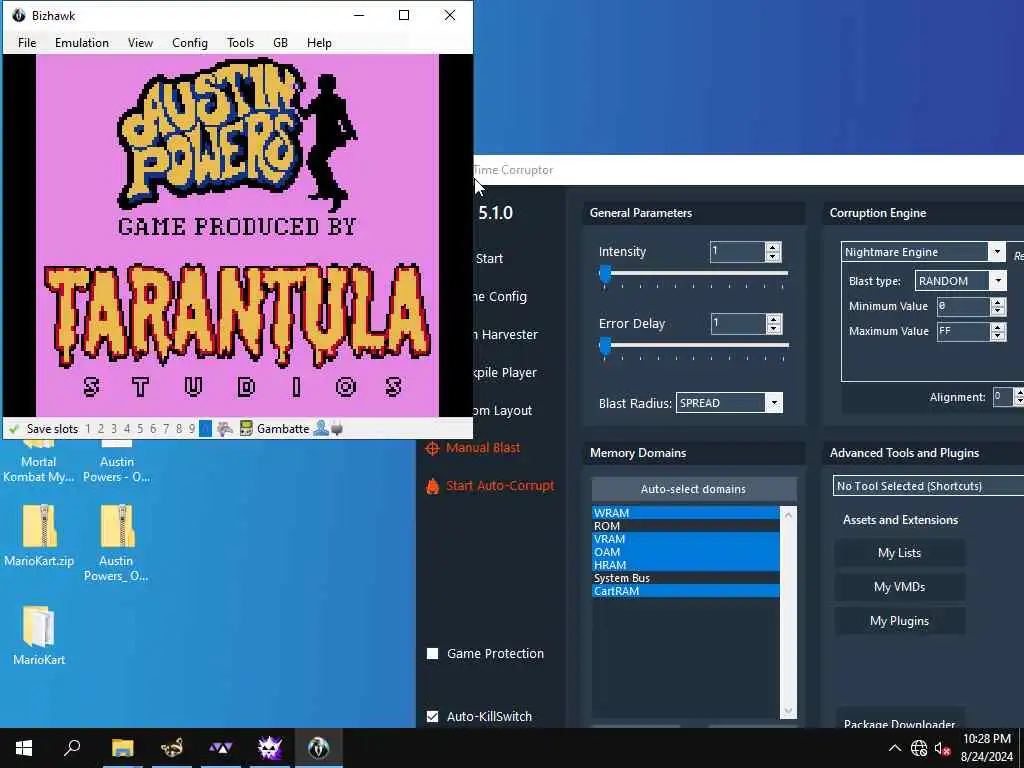The width and height of the screenshot is (1024, 768).
Task: Open taskbar search magnifier
Action: (x=72, y=748)
